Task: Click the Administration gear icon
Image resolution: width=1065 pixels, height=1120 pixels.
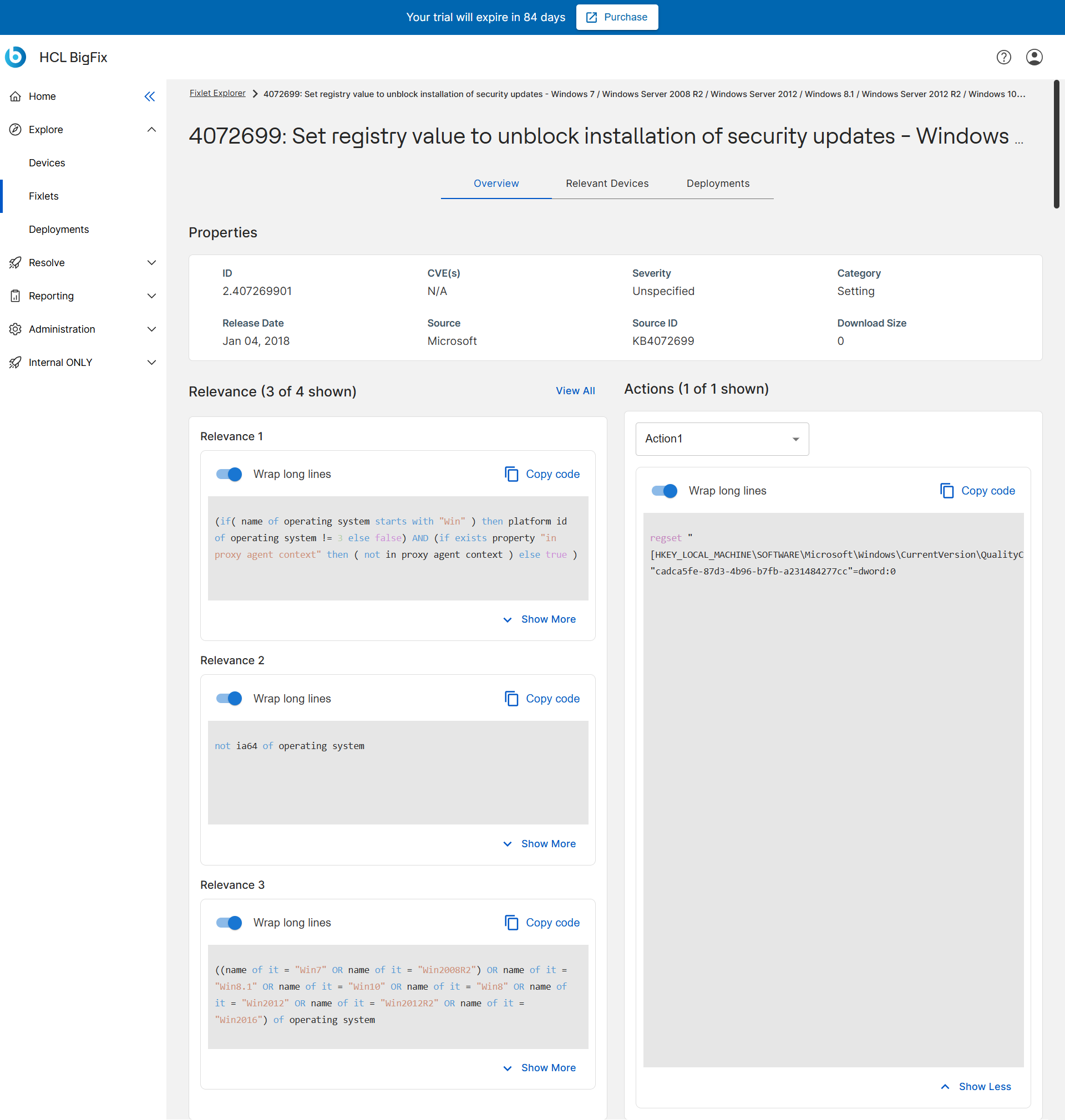Action: click(16, 329)
